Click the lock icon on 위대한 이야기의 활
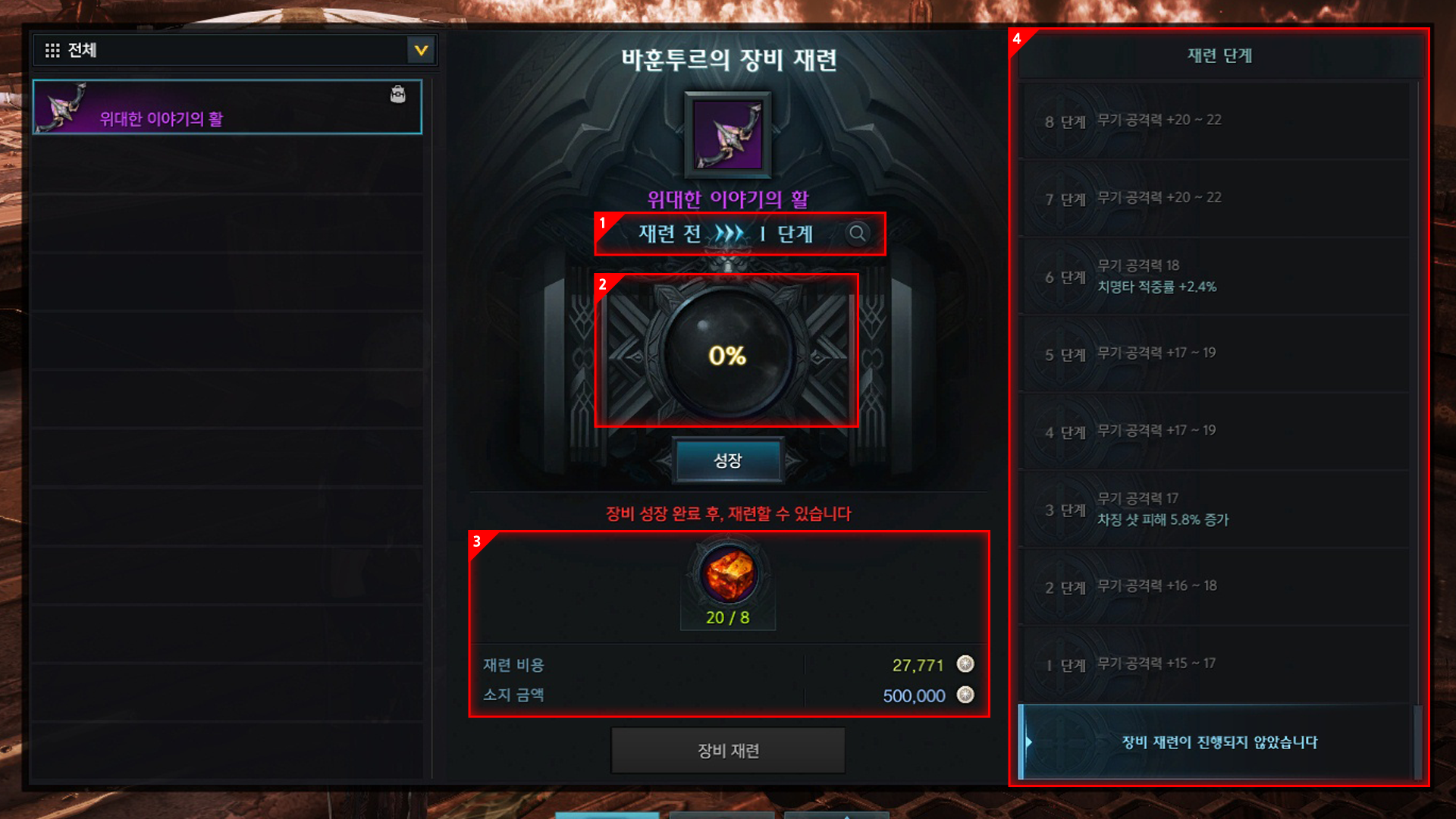 click(x=397, y=94)
